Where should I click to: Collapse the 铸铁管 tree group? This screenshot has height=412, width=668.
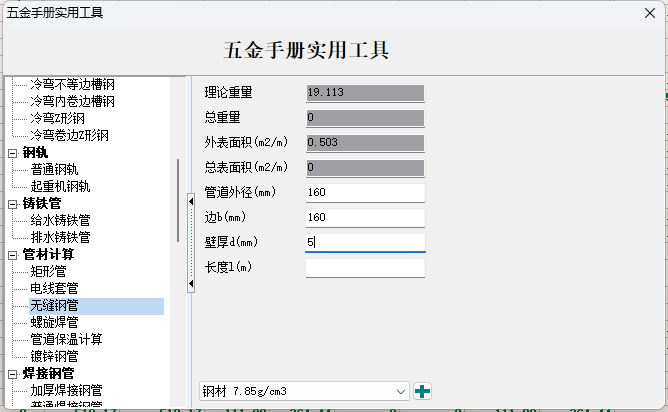point(13,205)
